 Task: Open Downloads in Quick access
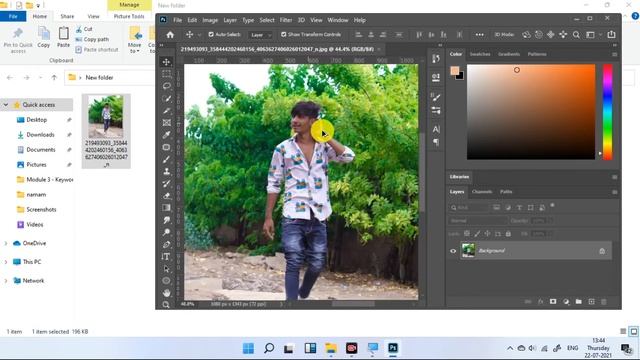click(x=40, y=135)
